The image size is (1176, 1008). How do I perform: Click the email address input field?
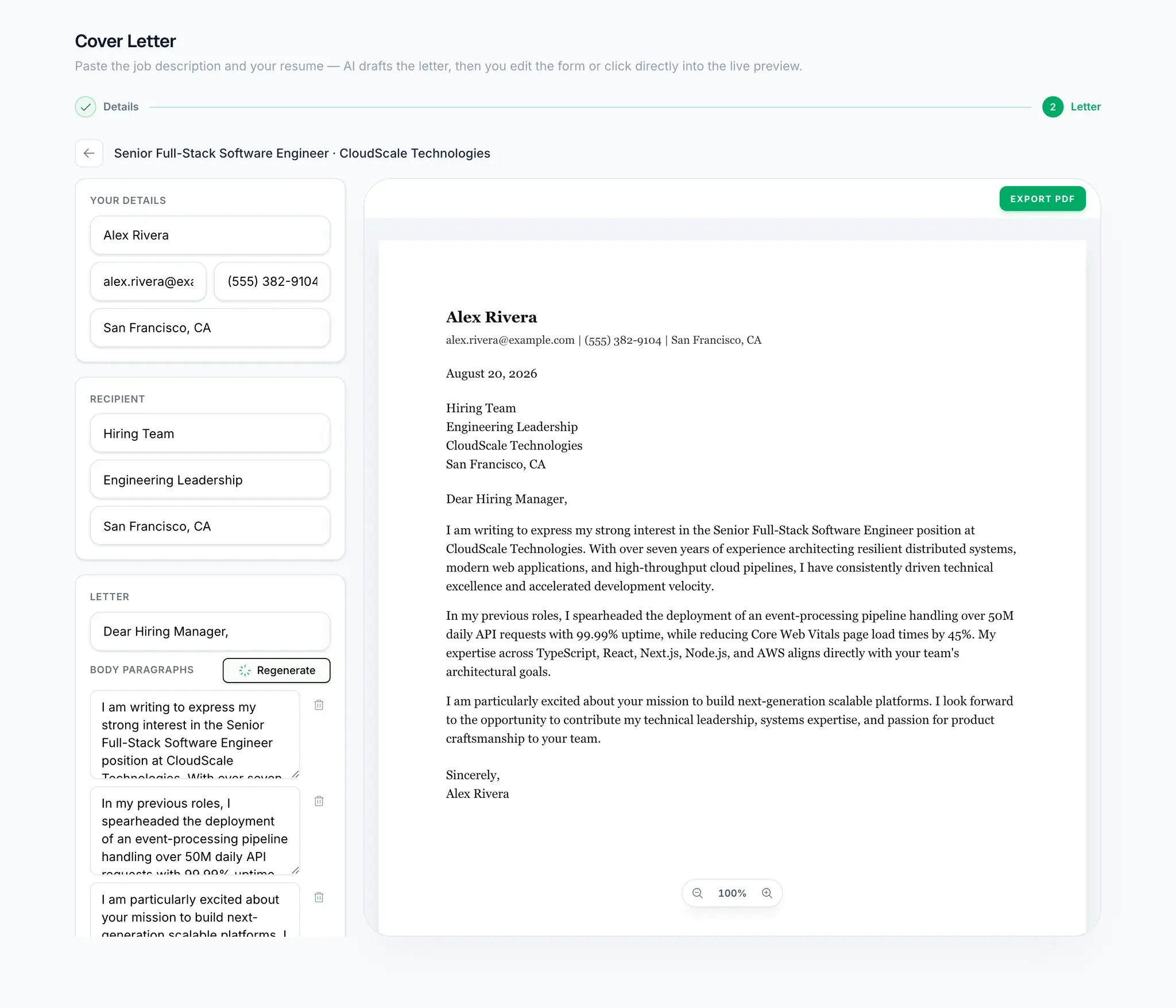pyautogui.click(x=148, y=281)
